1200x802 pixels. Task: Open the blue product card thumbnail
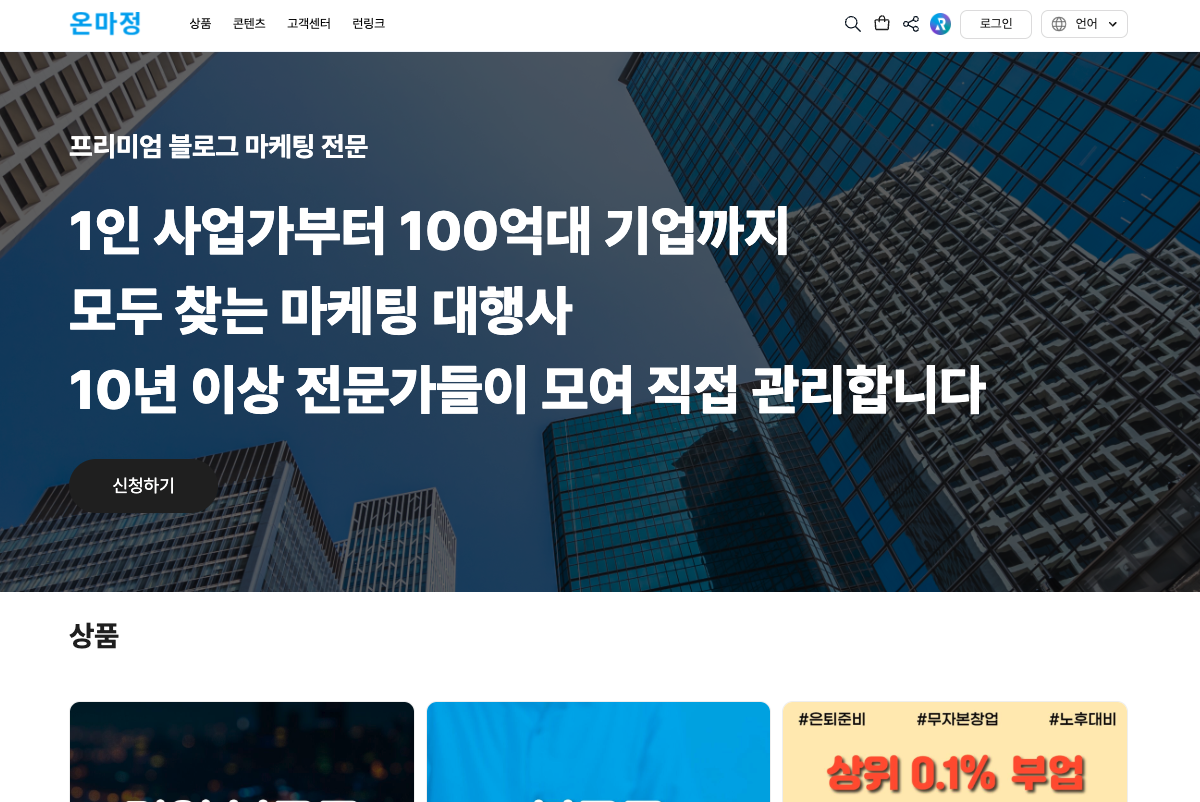[598, 752]
